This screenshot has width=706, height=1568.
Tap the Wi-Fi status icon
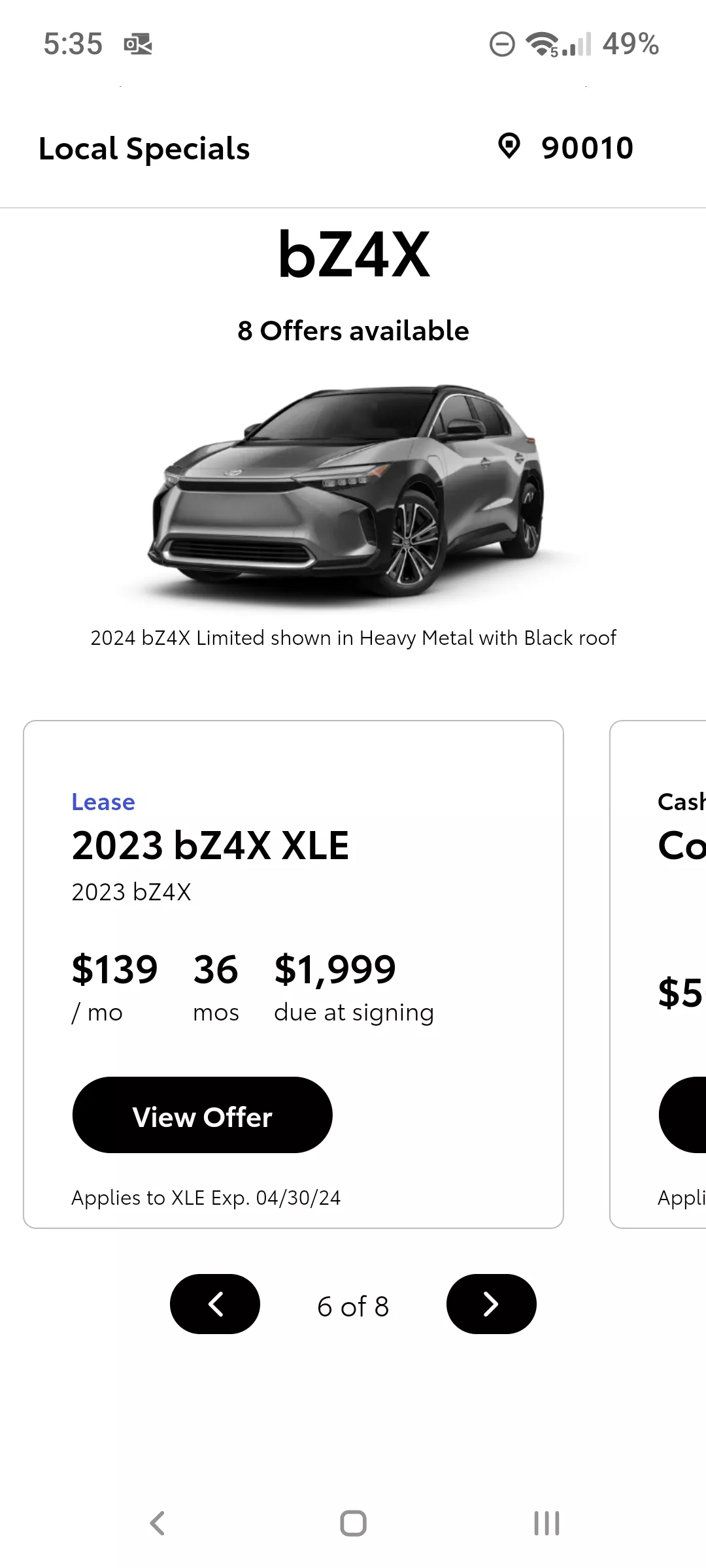pos(543,44)
